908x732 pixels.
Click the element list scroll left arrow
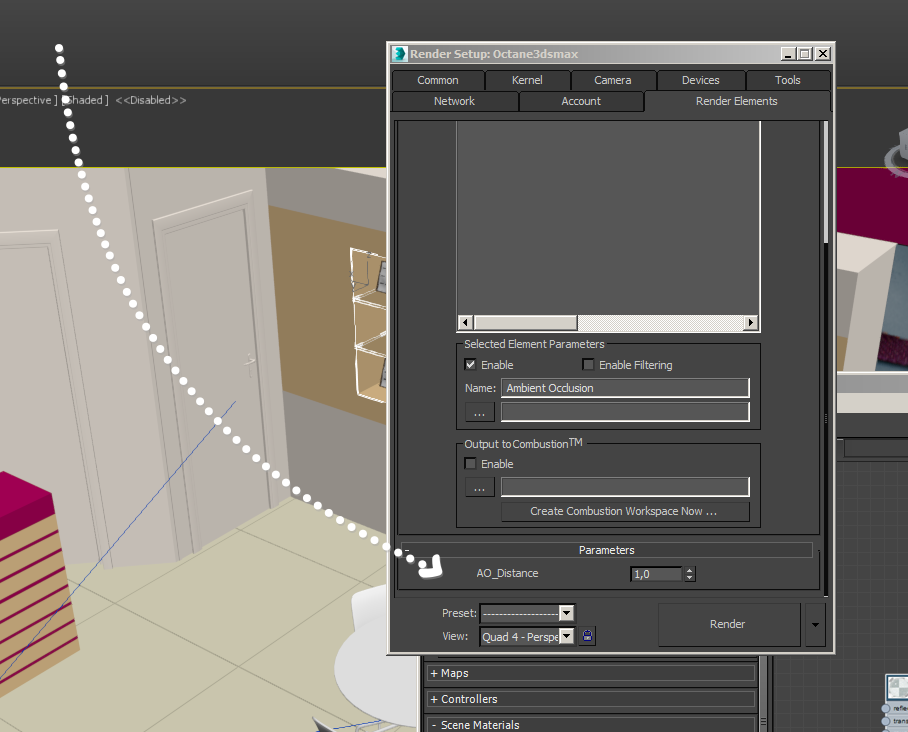465,322
